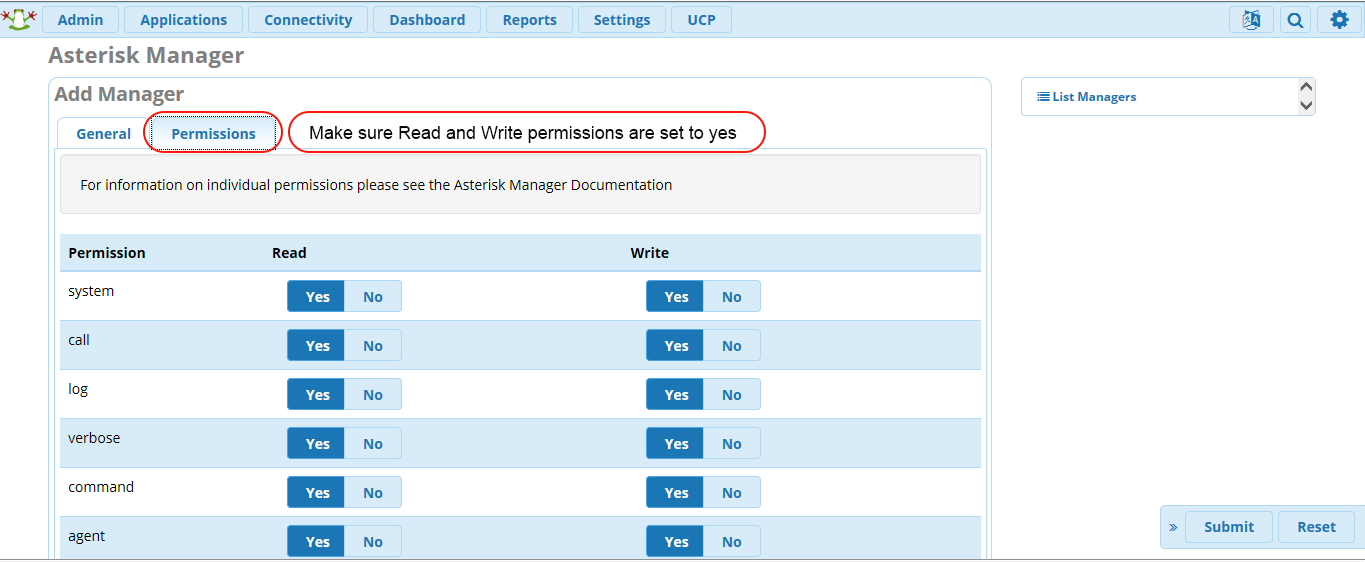Set verbose Read permission to Yes
This screenshot has width=1365, height=562.
pos(317,443)
